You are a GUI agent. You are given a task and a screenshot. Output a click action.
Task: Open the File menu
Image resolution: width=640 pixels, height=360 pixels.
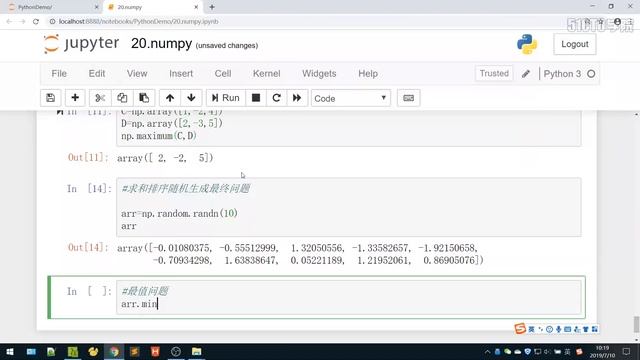59,73
